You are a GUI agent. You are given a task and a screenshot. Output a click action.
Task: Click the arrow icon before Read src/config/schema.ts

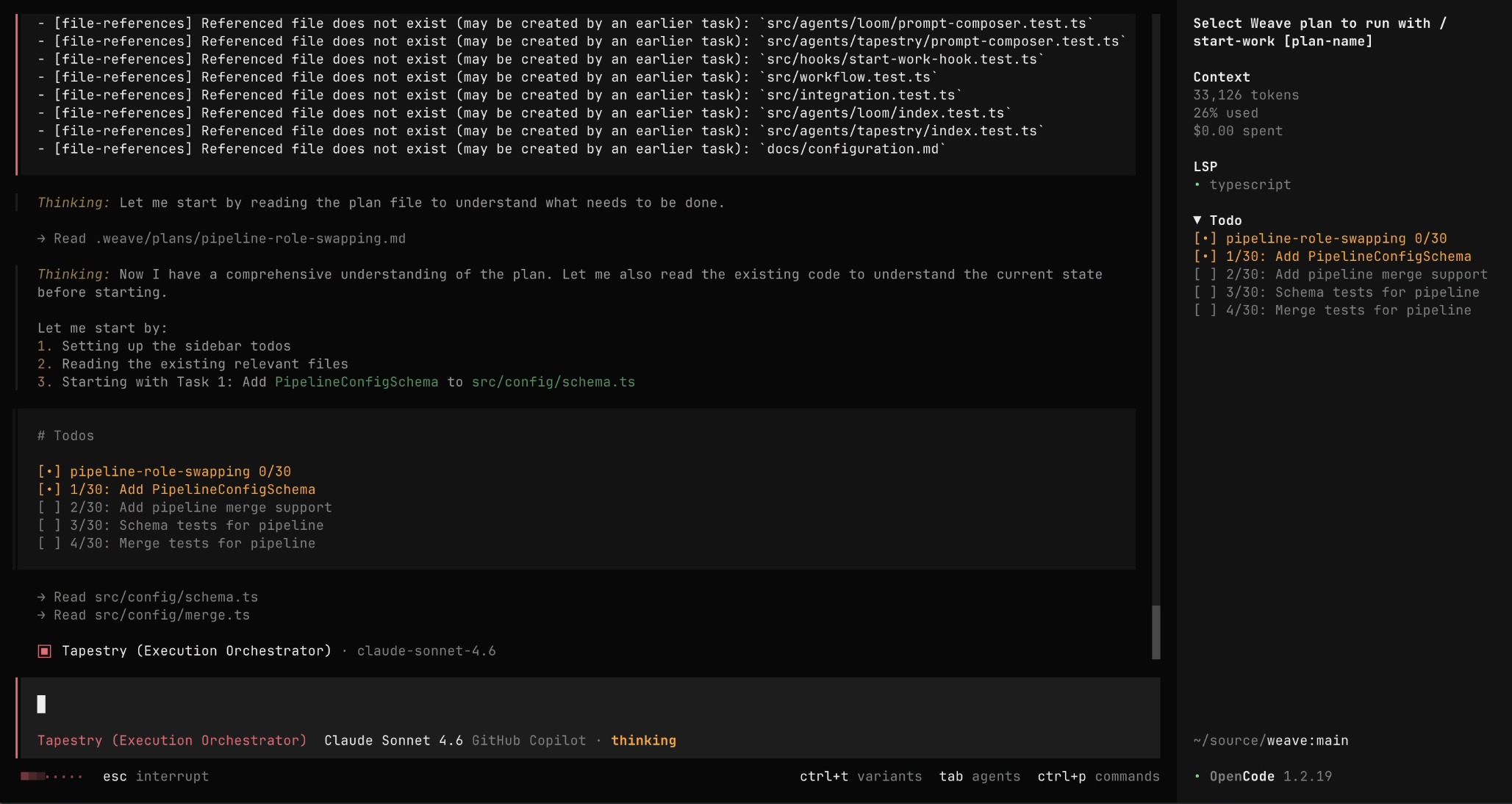click(41, 597)
